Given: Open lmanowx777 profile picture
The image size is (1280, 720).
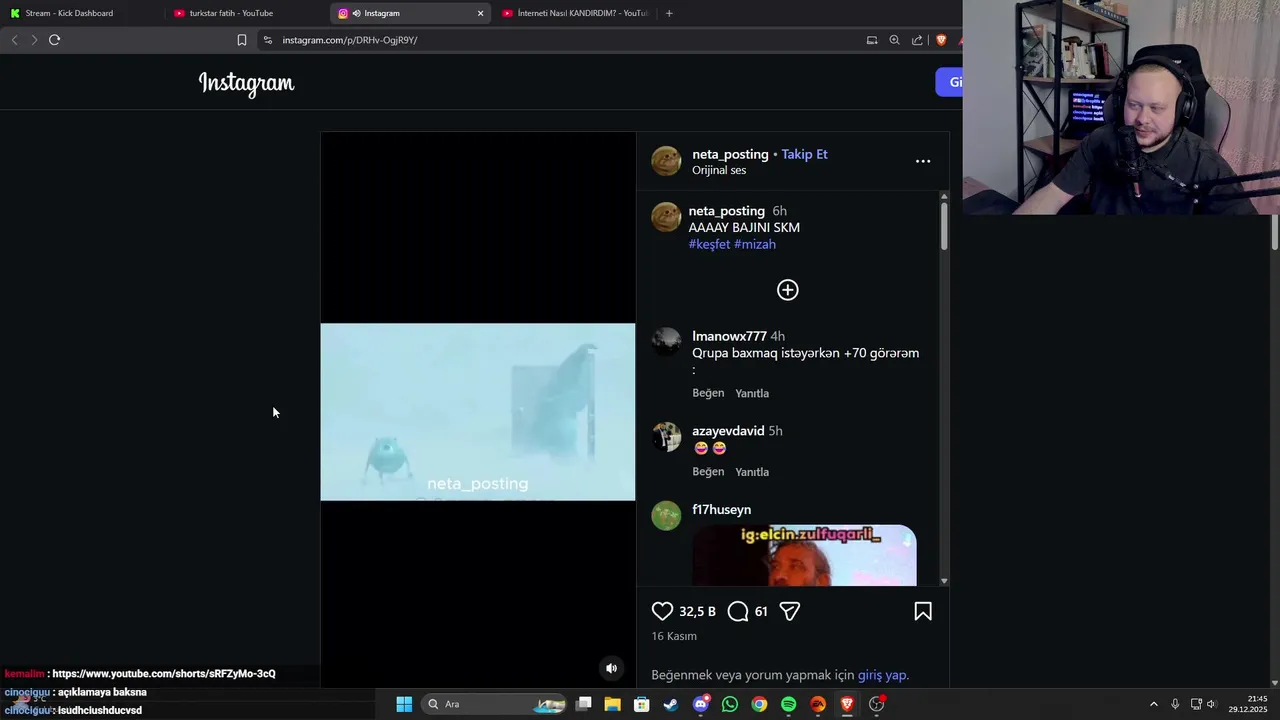Looking at the screenshot, I should coord(666,342).
